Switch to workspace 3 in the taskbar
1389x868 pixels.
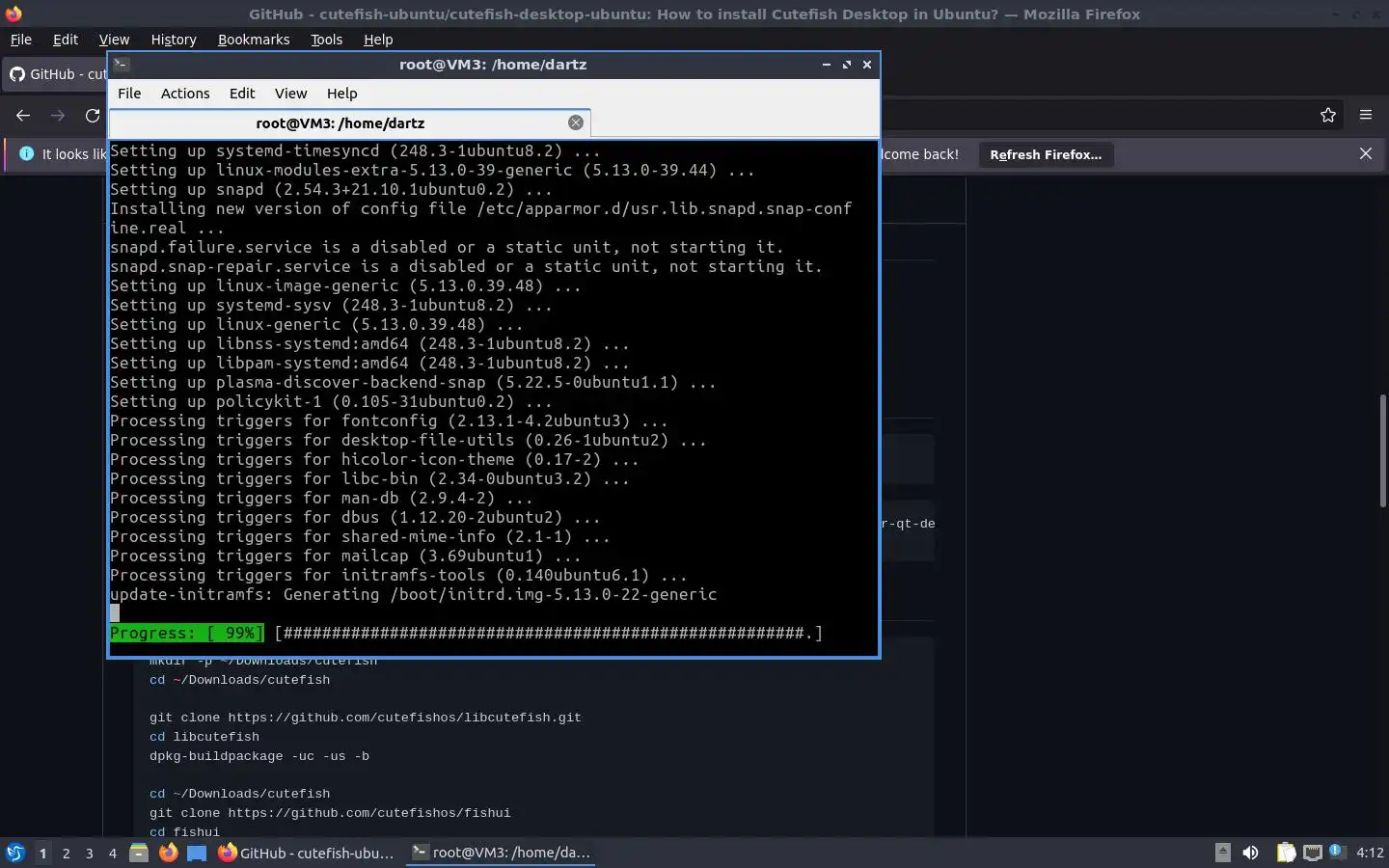pyautogui.click(x=90, y=853)
